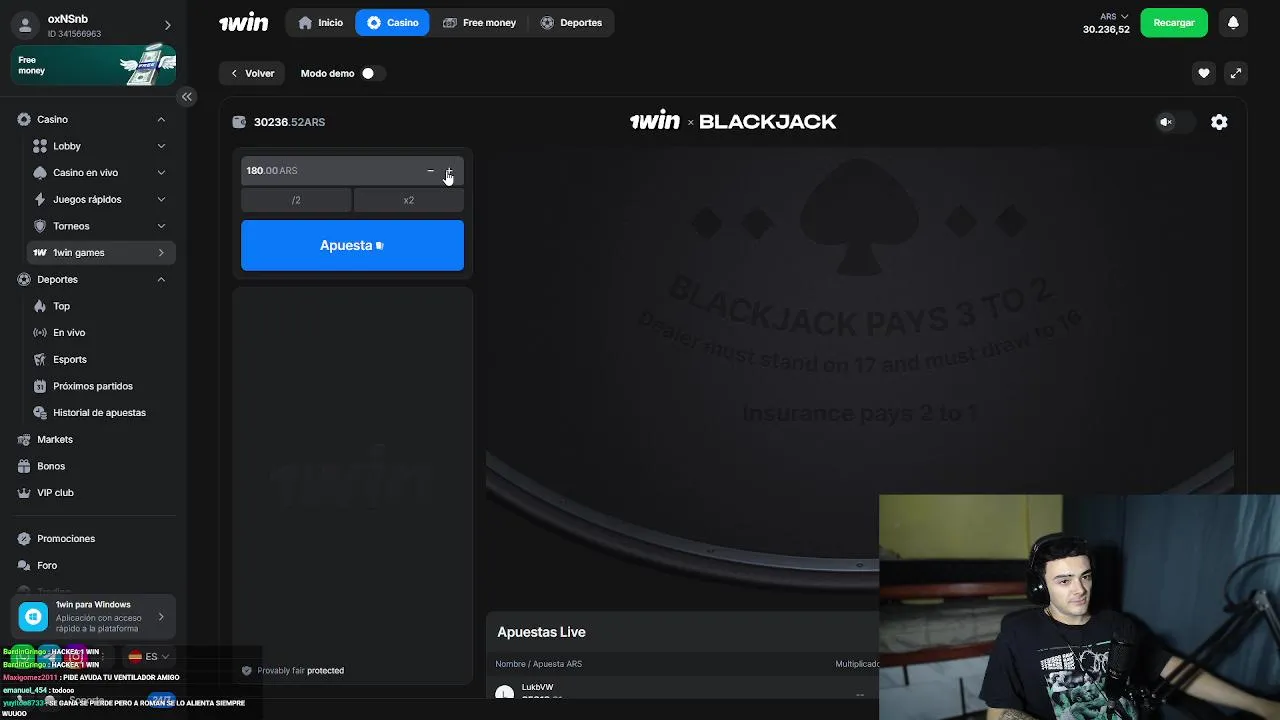
Task: Add game to favorites heart icon
Action: pos(1204,73)
